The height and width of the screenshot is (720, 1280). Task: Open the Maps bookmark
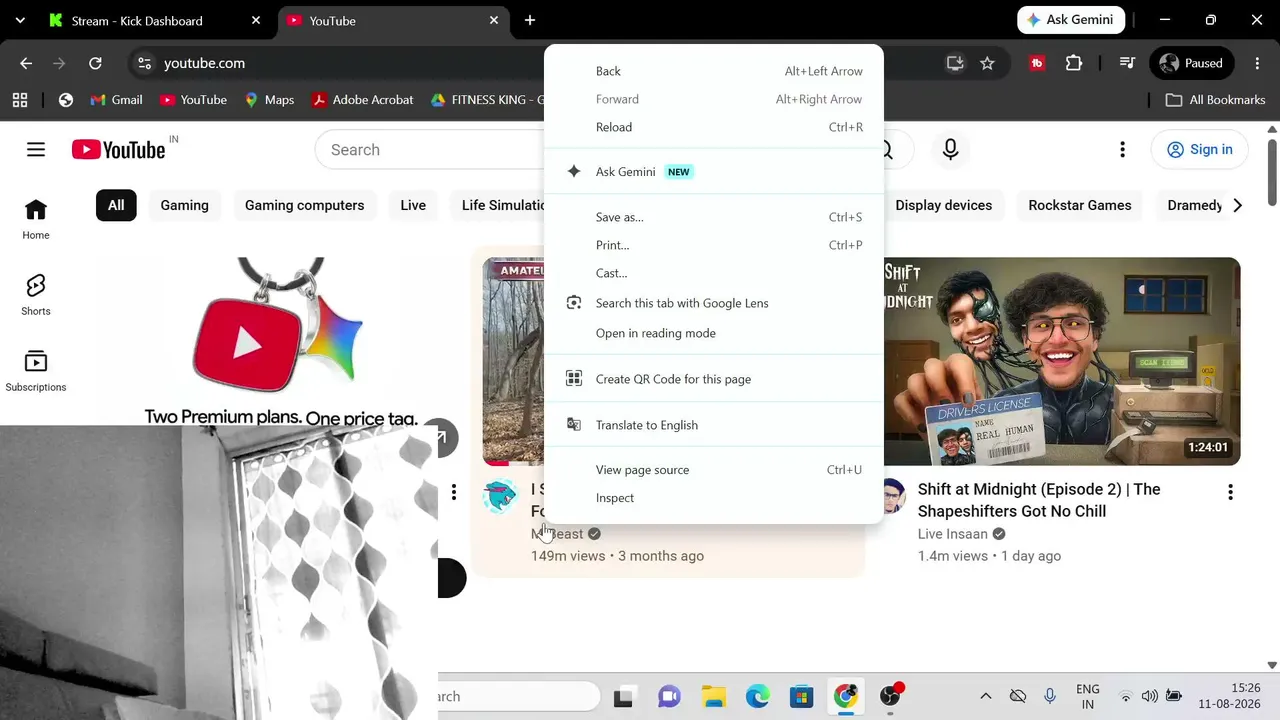(269, 100)
